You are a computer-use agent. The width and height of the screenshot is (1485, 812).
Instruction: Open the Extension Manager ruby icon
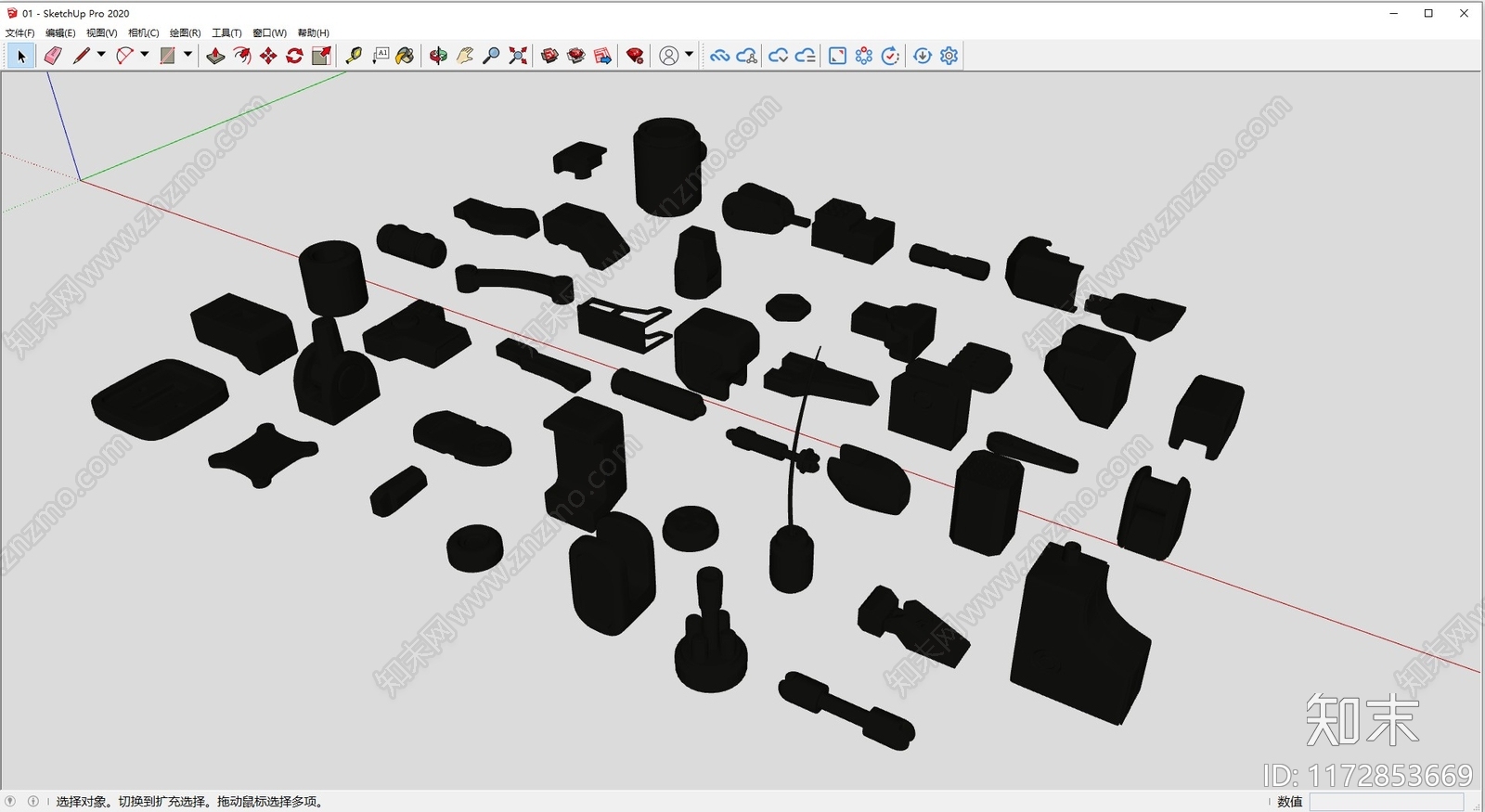click(x=635, y=56)
